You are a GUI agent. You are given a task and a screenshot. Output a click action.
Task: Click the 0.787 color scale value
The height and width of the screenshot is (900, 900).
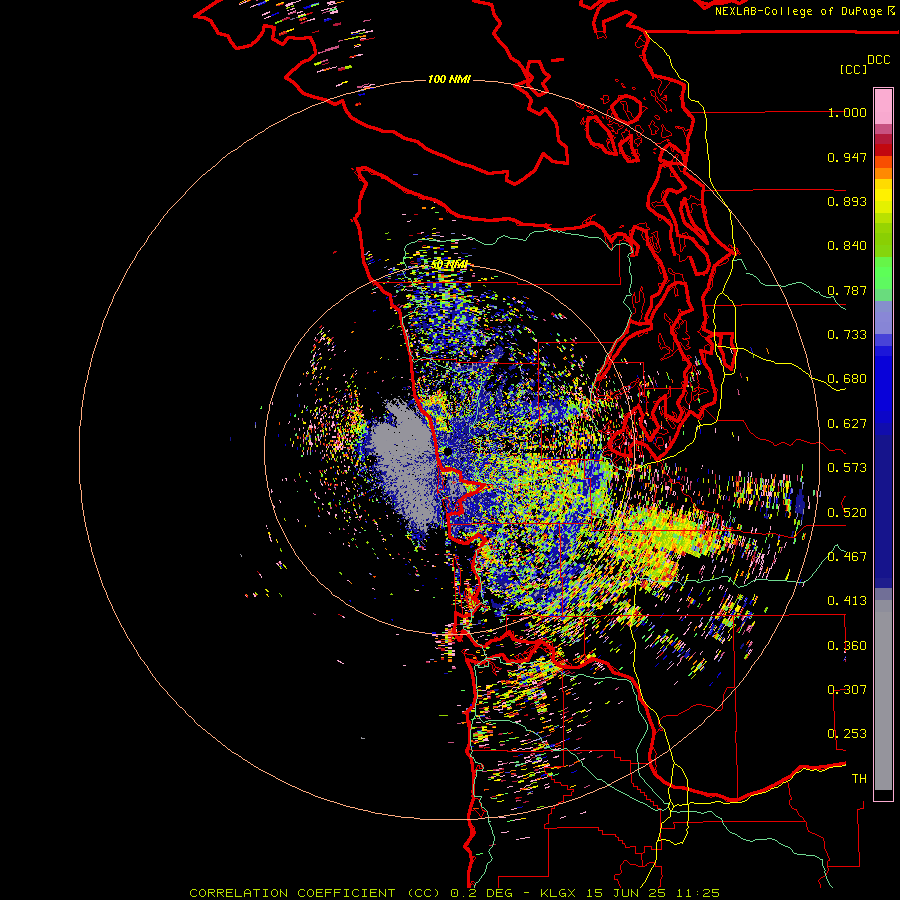(x=847, y=290)
